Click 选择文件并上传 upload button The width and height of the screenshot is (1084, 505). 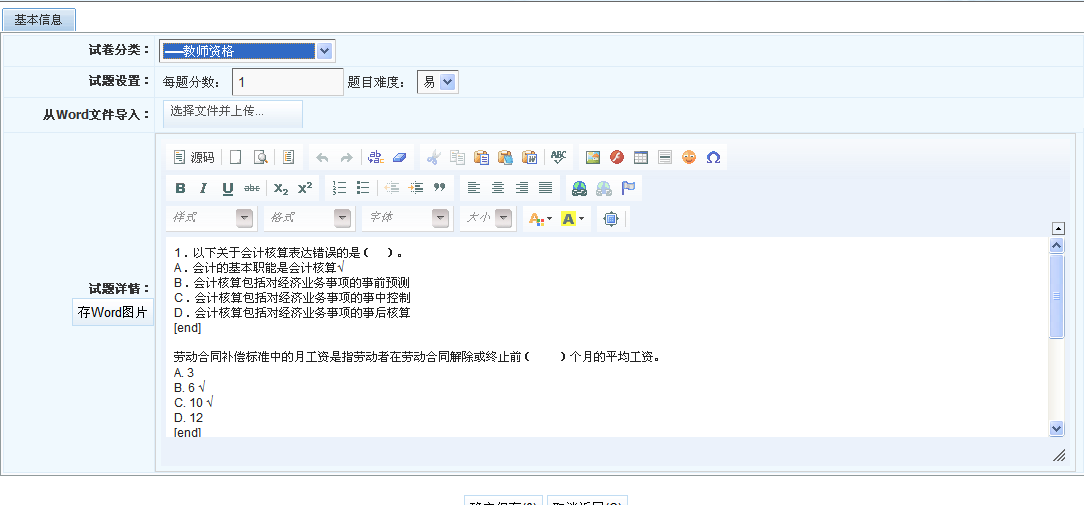click(233, 114)
